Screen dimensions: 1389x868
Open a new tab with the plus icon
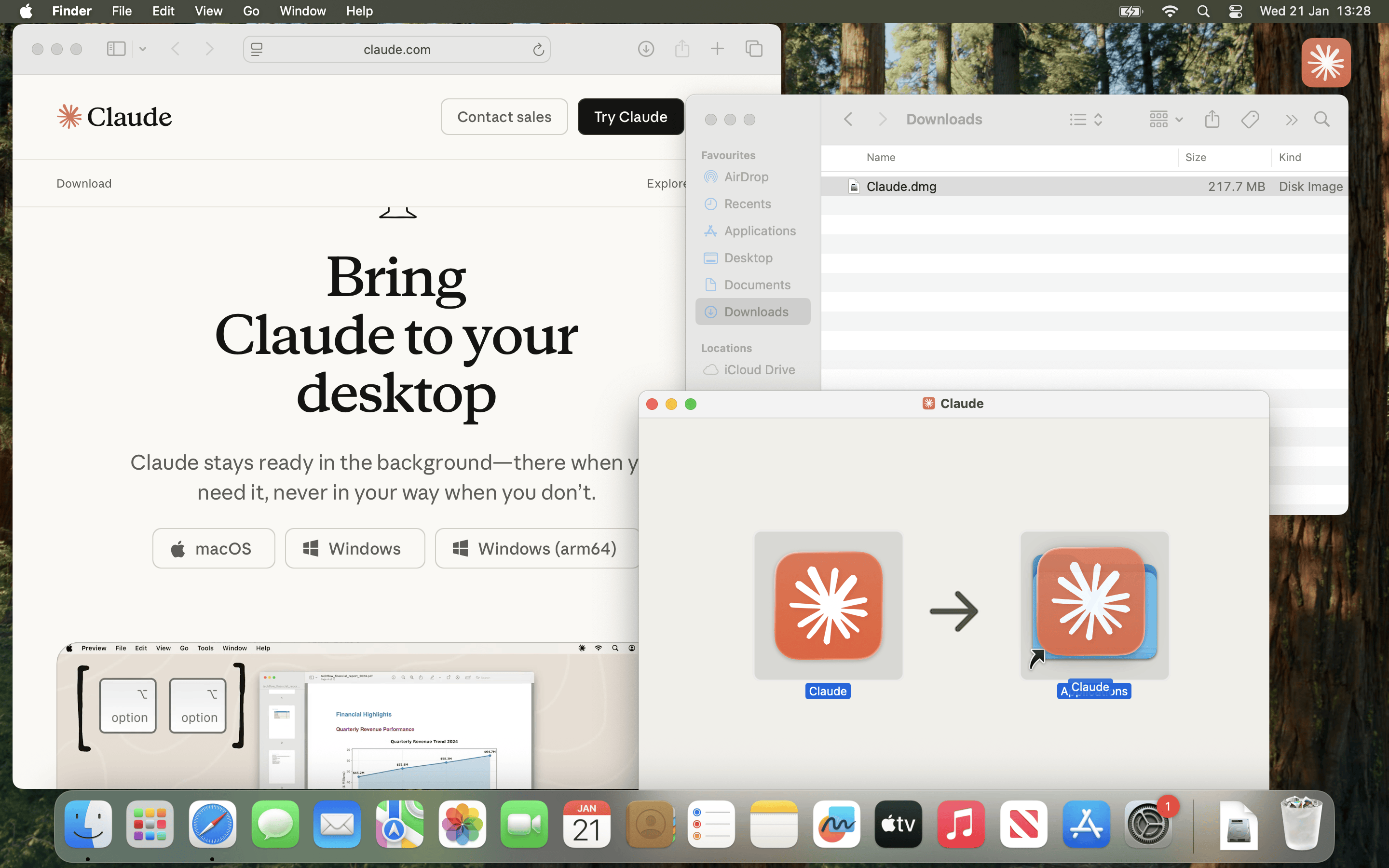(718, 49)
